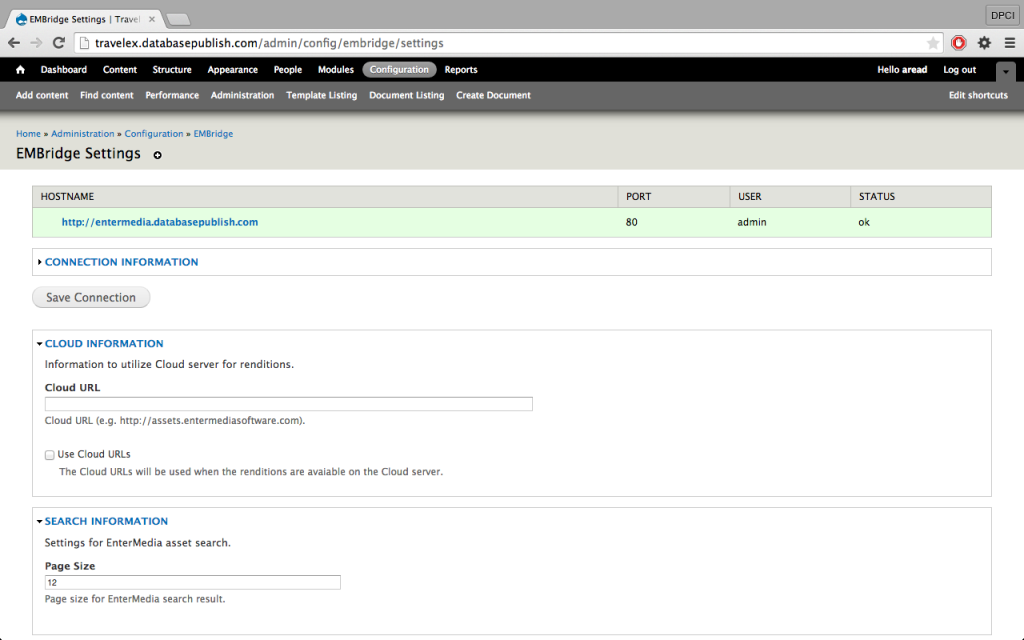
Task: Open the Modules menu
Action: (x=336, y=70)
